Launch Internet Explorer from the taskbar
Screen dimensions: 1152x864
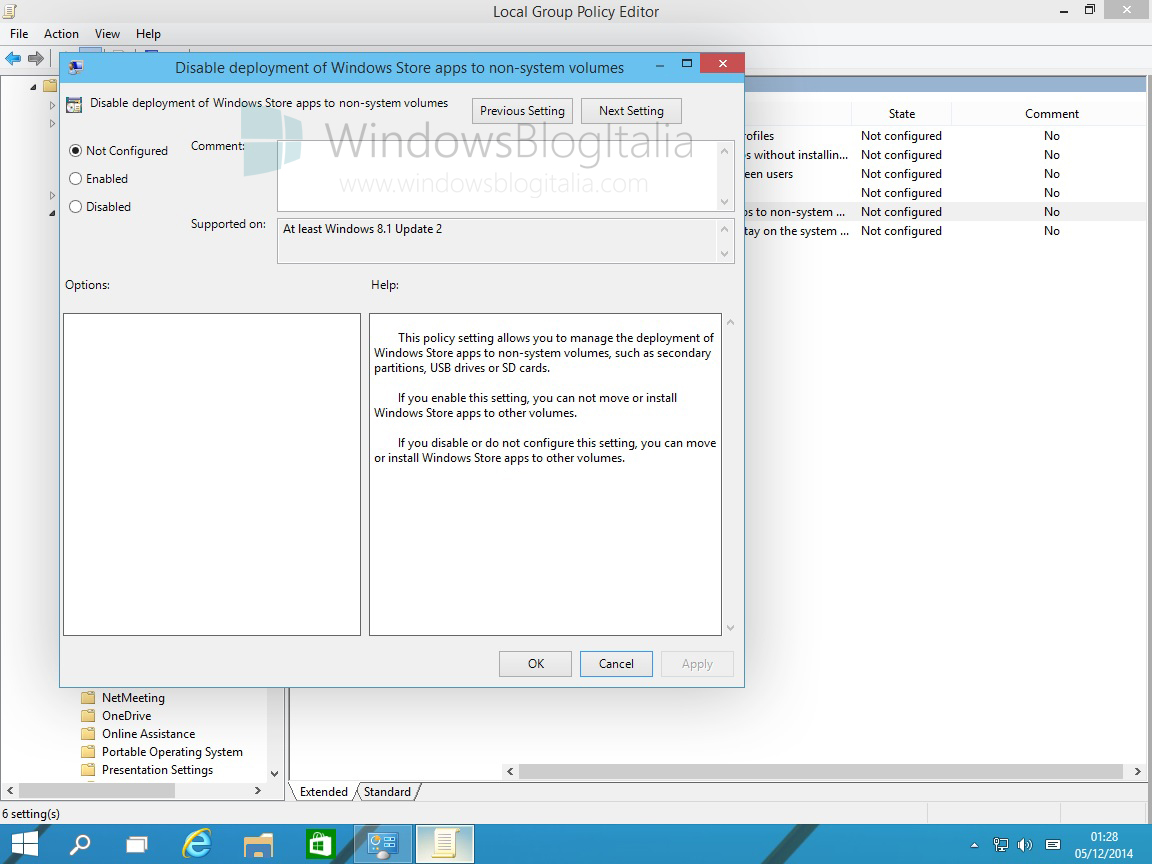(197, 844)
